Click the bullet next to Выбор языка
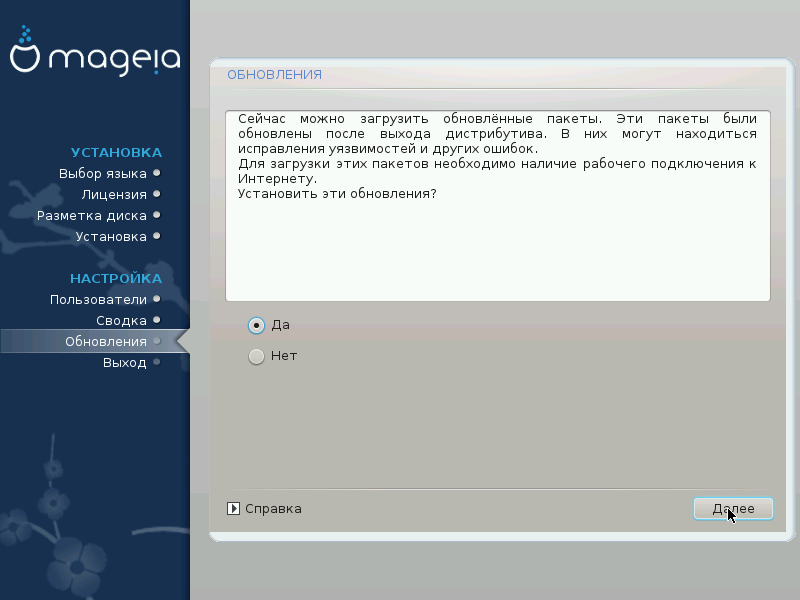Screen dimensions: 800x600 (x=157, y=173)
